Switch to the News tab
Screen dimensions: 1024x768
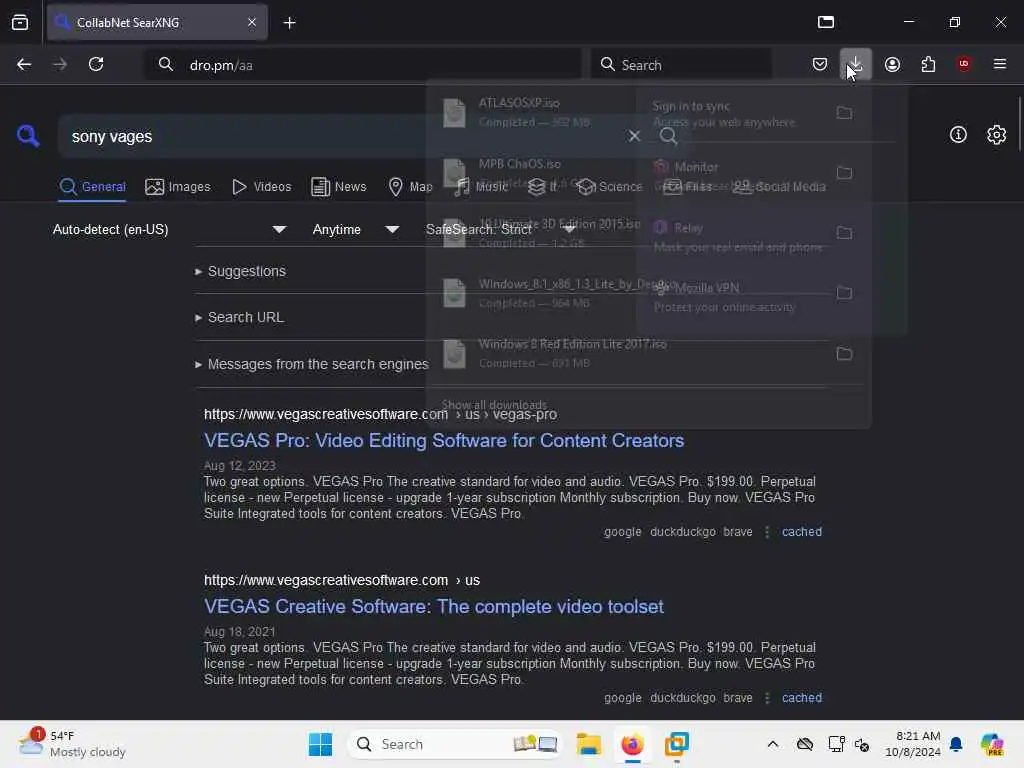[338, 187]
